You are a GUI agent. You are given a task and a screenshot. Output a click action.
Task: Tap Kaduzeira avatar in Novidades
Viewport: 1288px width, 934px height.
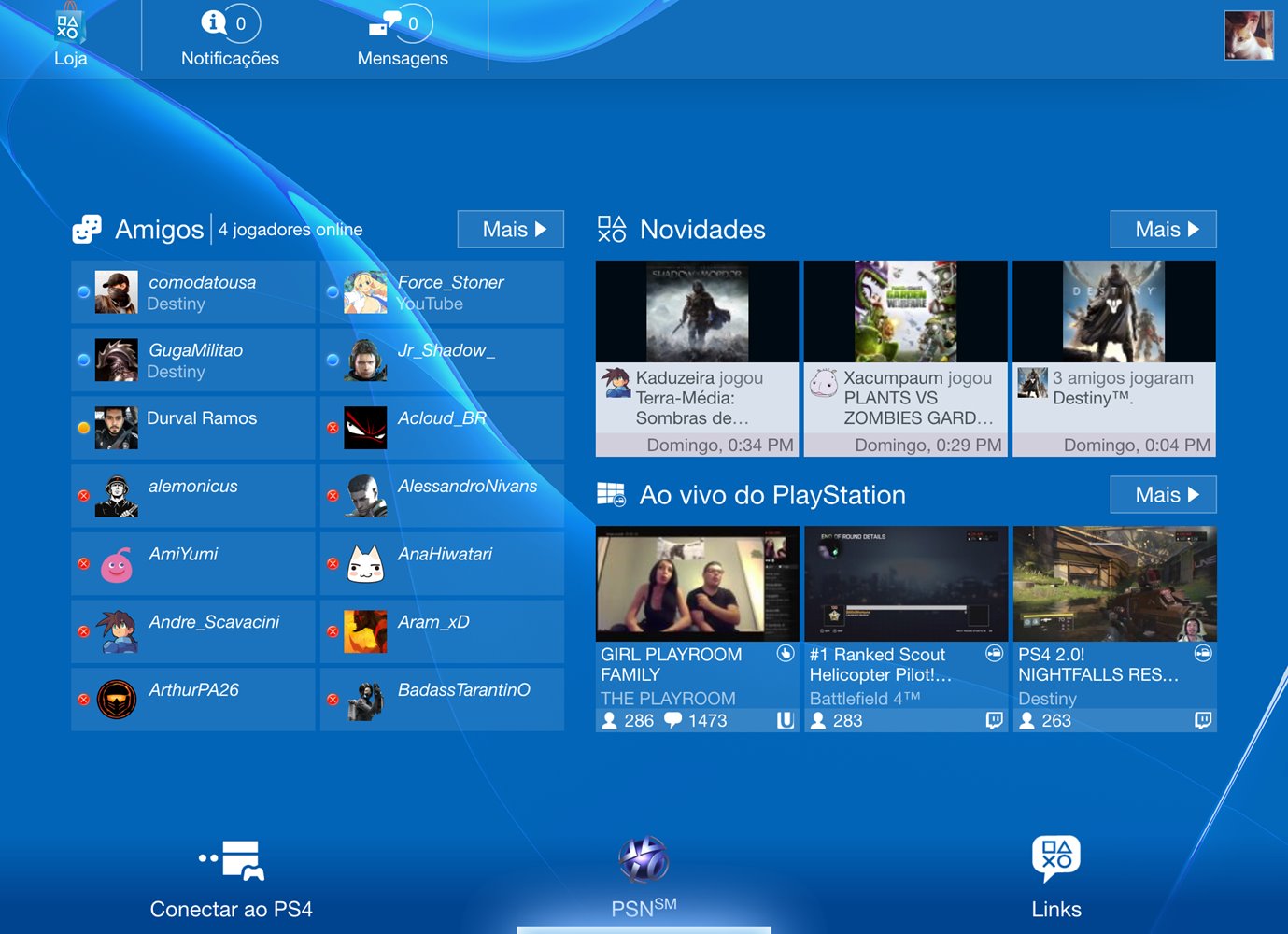[x=616, y=382]
